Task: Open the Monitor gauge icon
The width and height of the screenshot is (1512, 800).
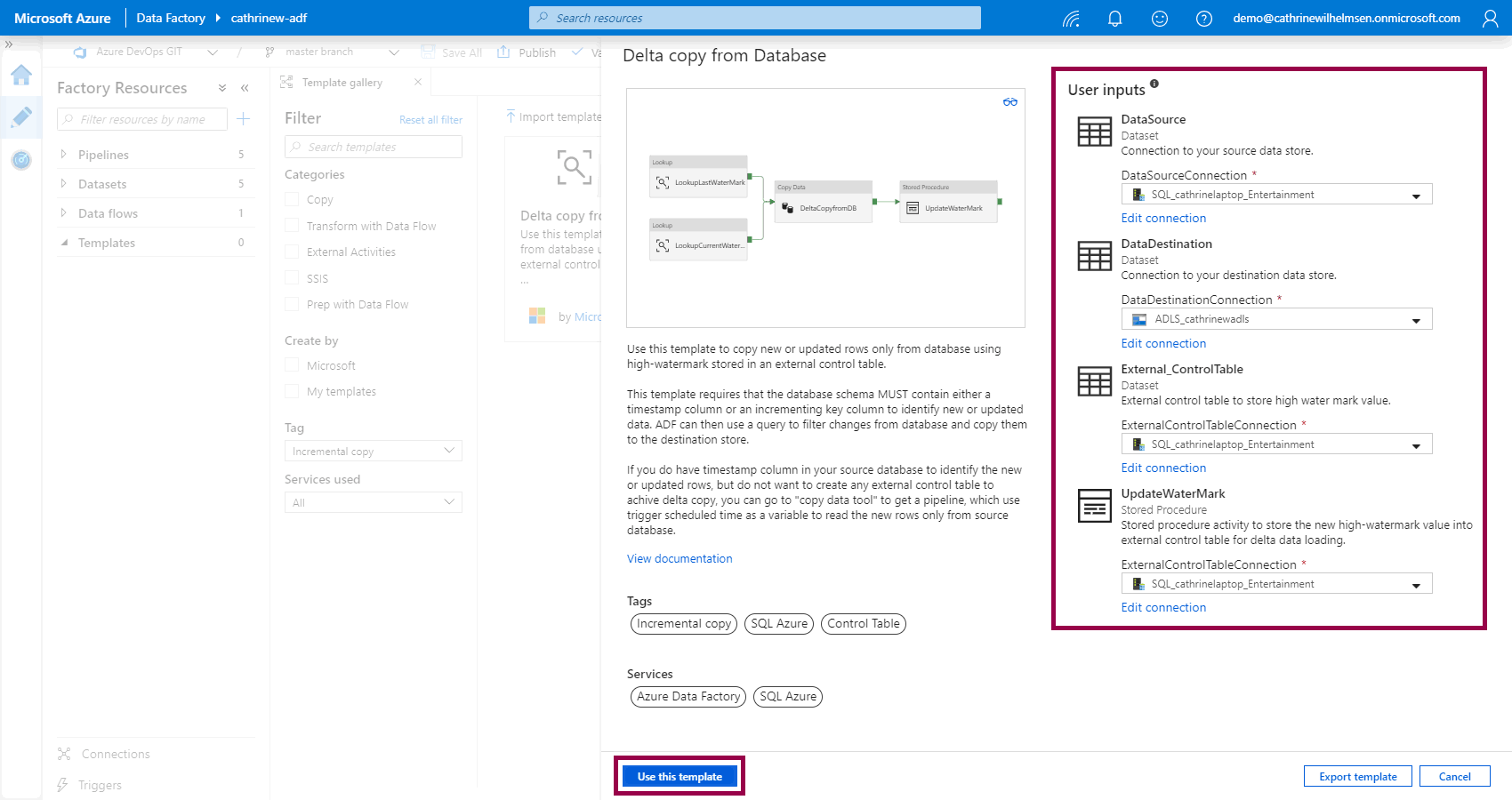Action: tap(21, 160)
